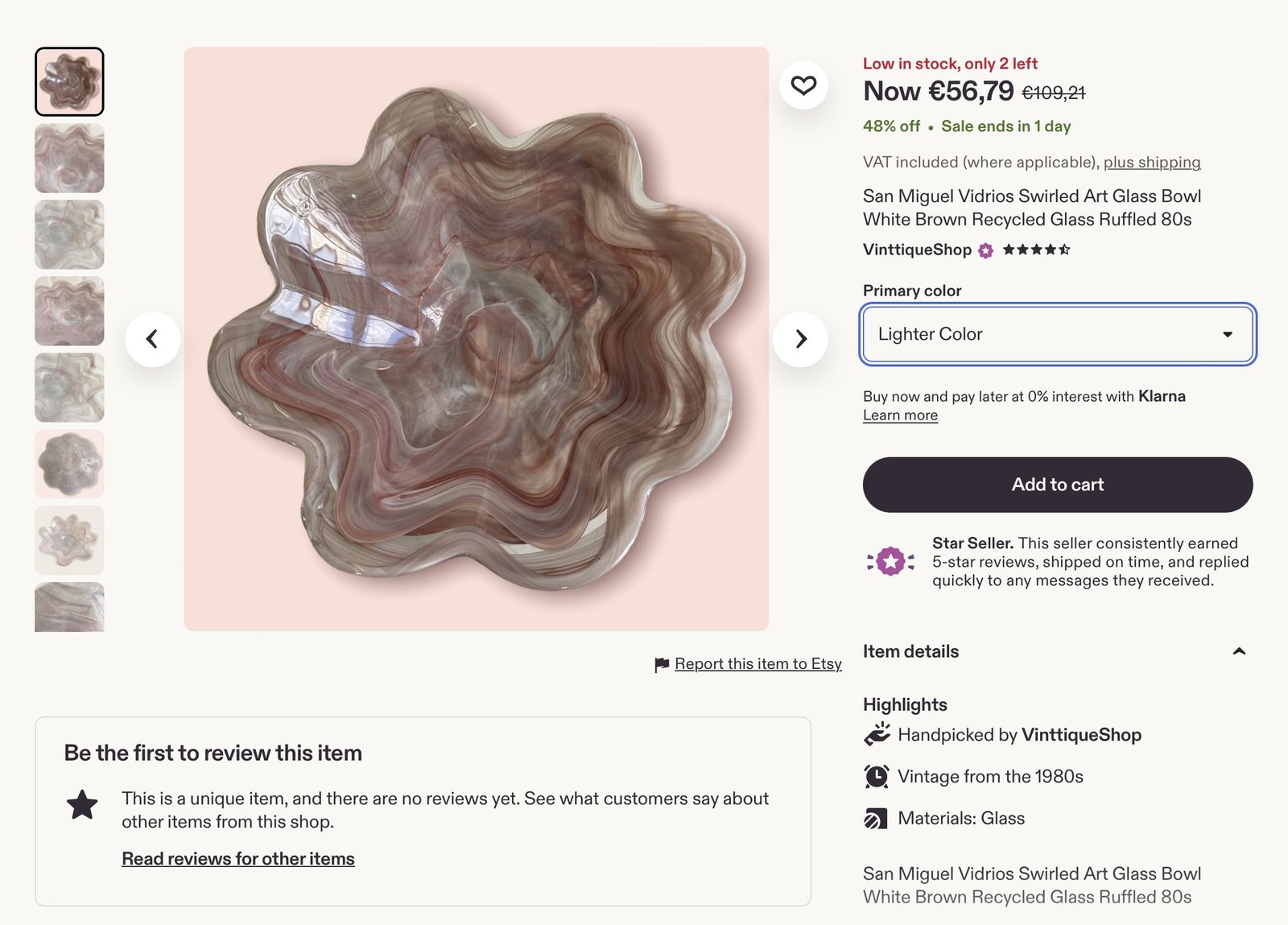Click the Star Seller badge icon
This screenshot has width=1288, height=925.
[x=890, y=561]
